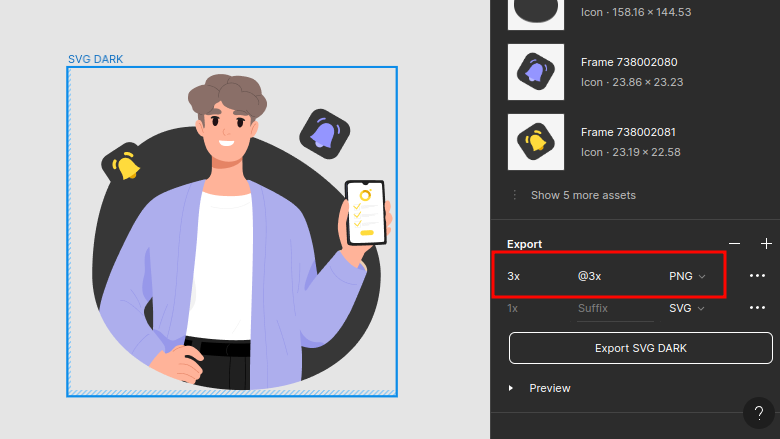The image size is (780, 439).
Task: Select the Frame 738002081 asset thumbnail
Action: point(536,142)
